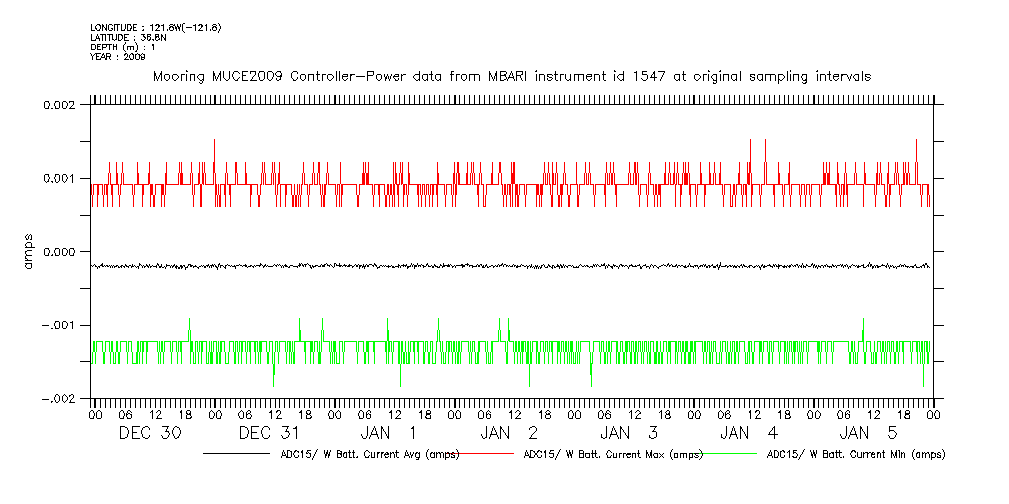The width and height of the screenshot is (1009, 504).
Task: Select the Batt. Current Max legend entry
Action: 610,454
